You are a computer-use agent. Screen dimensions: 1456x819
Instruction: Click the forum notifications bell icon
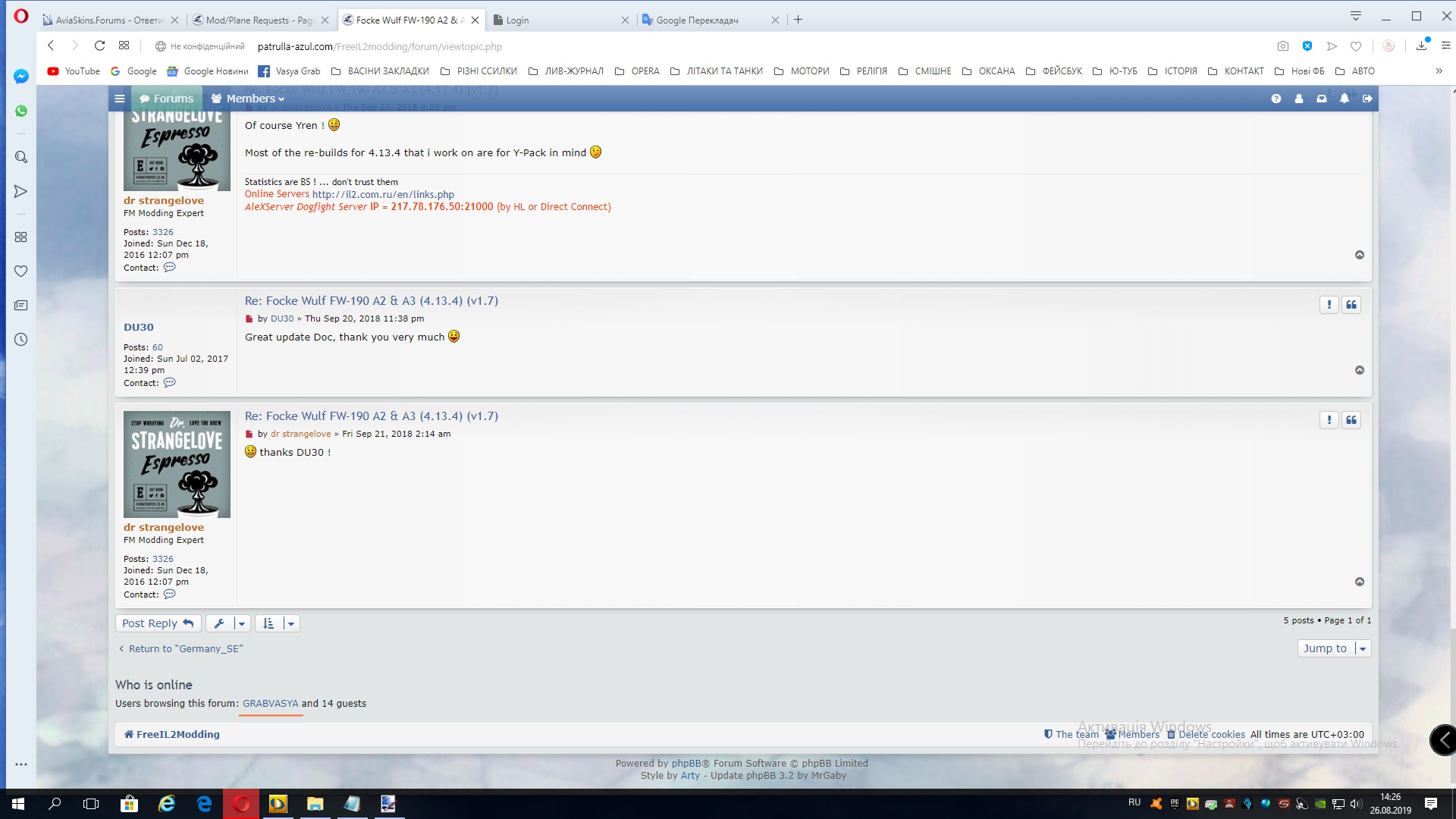1344,99
